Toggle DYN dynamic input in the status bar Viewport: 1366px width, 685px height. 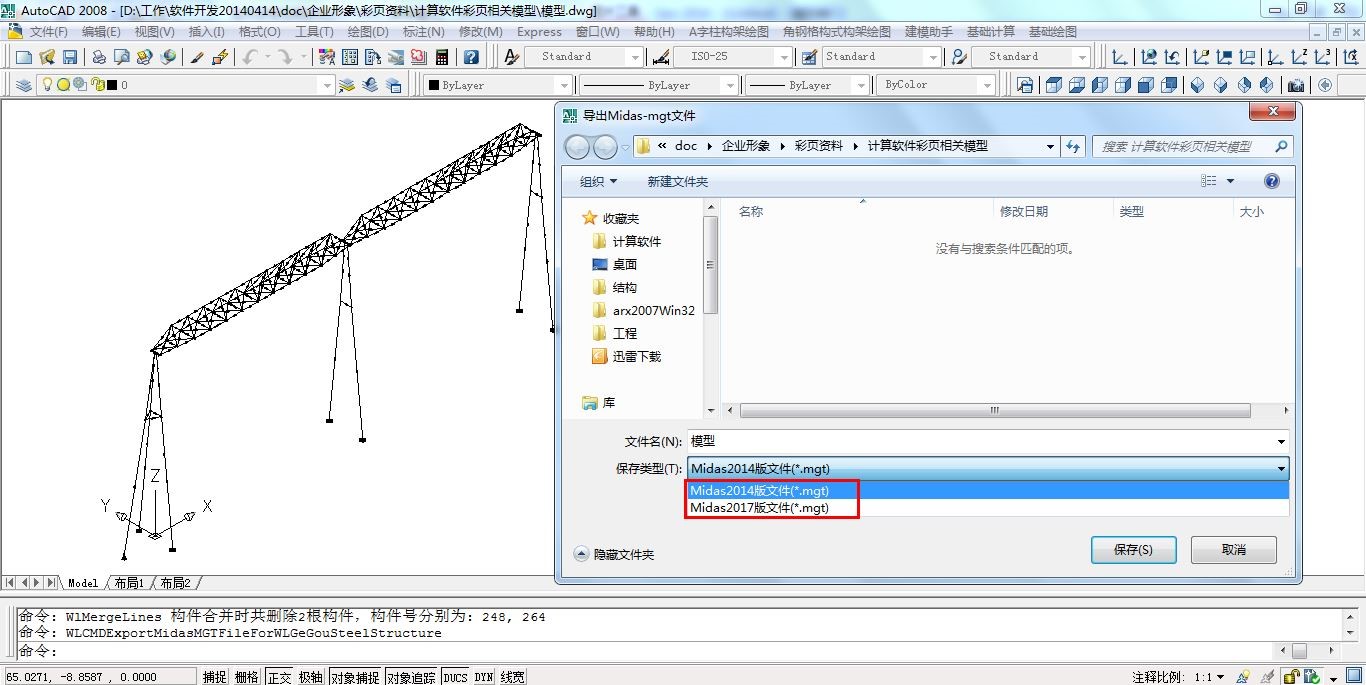coord(484,677)
